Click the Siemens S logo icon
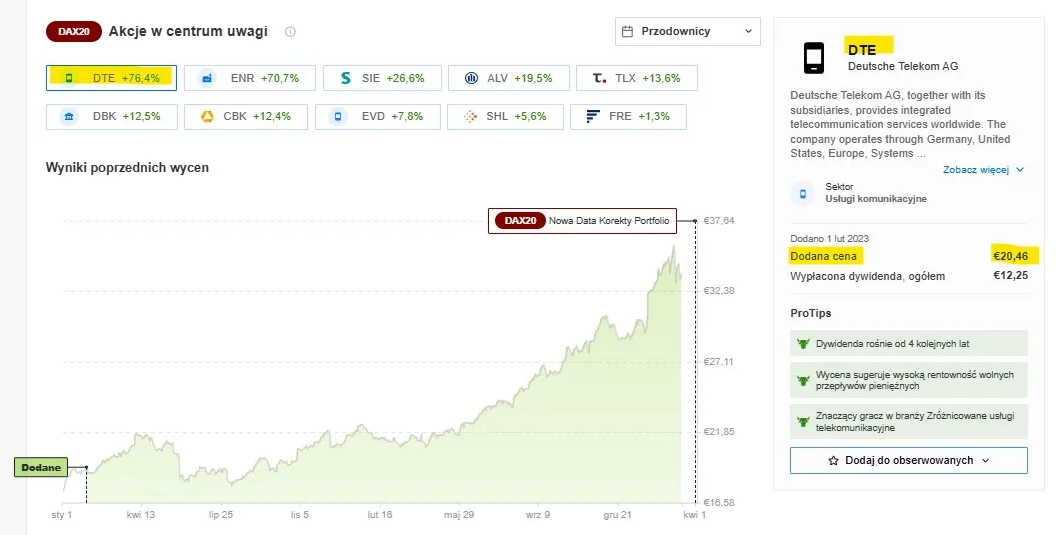This screenshot has width=1059, height=535. tap(346, 78)
